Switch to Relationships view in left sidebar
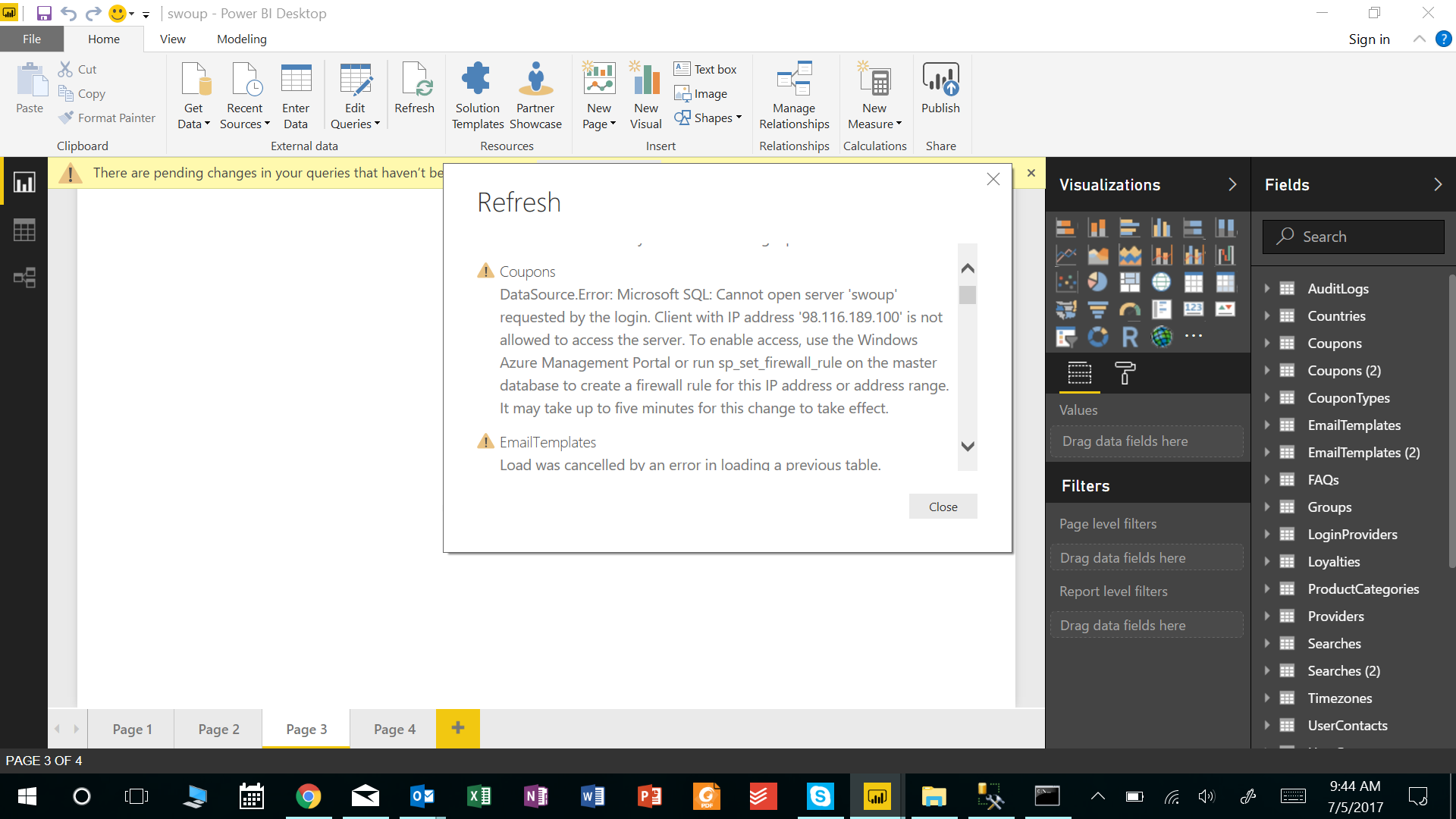The image size is (1456, 819). (x=24, y=277)
